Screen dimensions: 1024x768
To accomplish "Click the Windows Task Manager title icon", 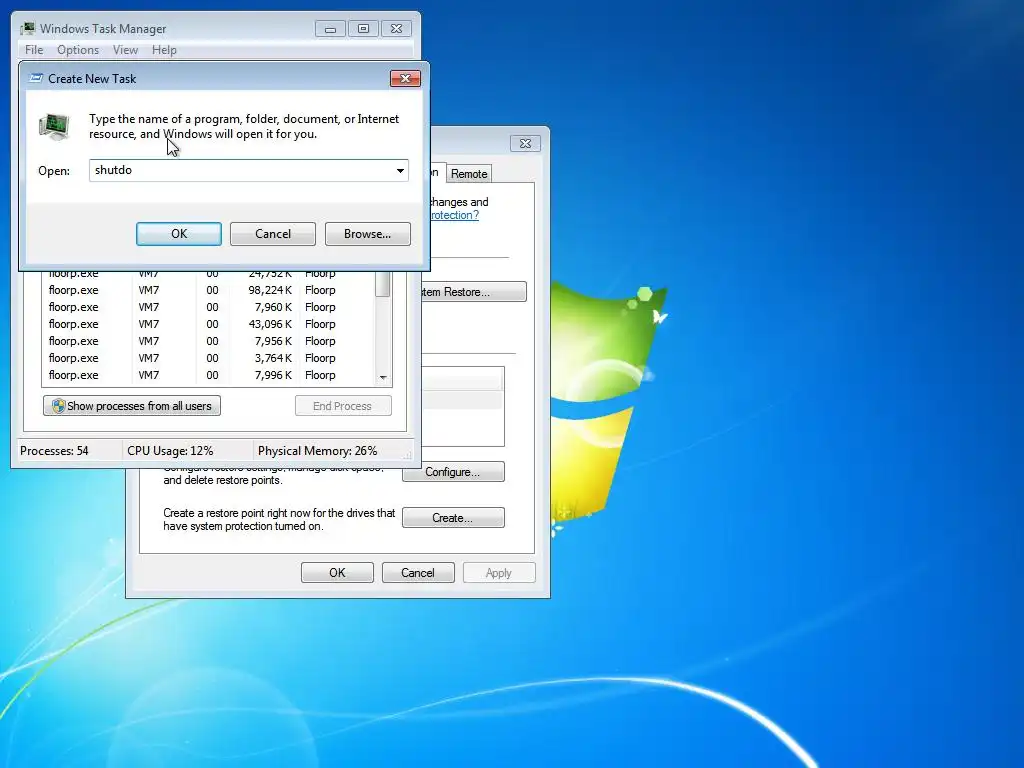I will (x=27, y=29).
